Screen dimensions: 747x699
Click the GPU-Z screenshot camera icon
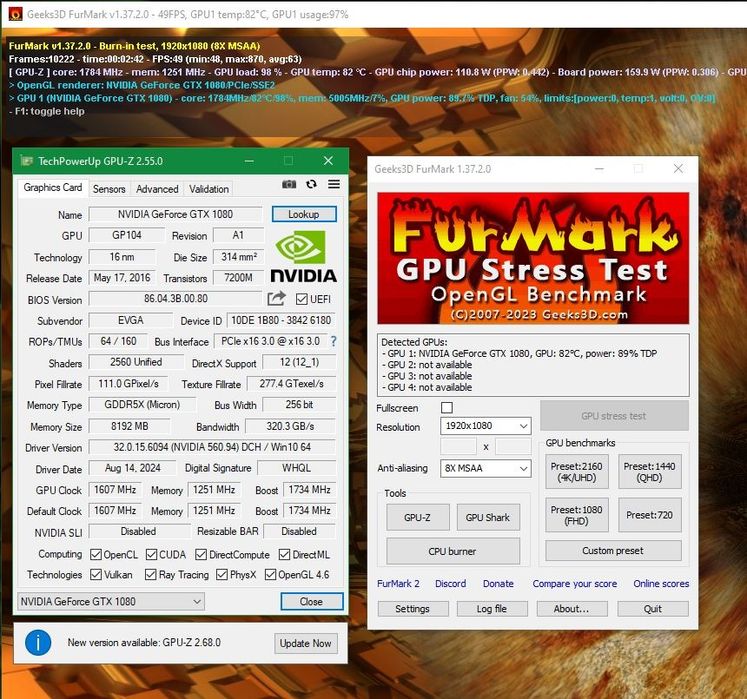pos(289,184)
